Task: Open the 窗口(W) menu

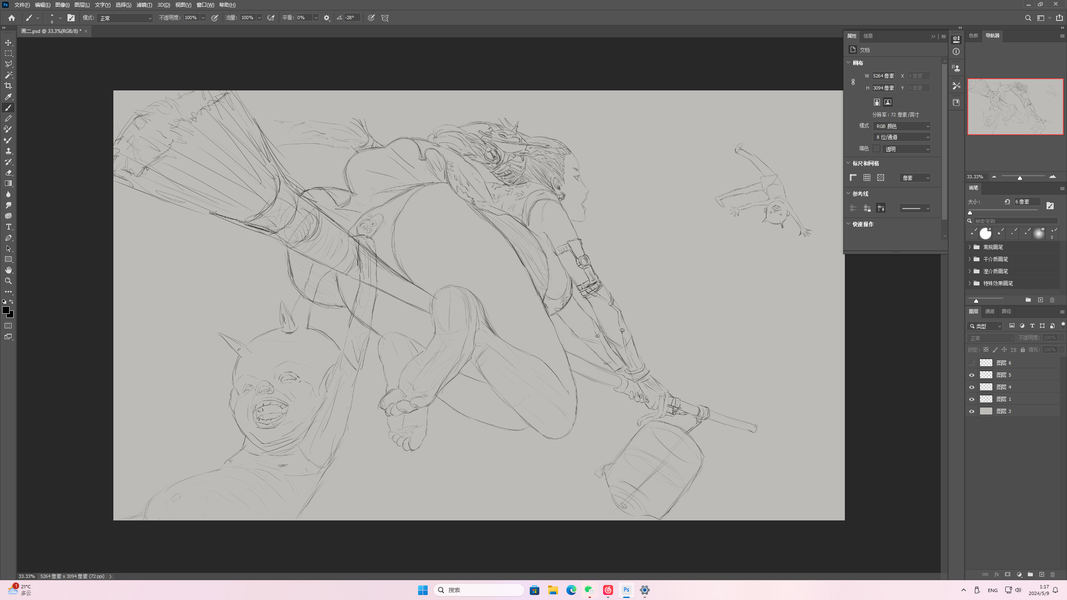Action: tap(206, 5)
